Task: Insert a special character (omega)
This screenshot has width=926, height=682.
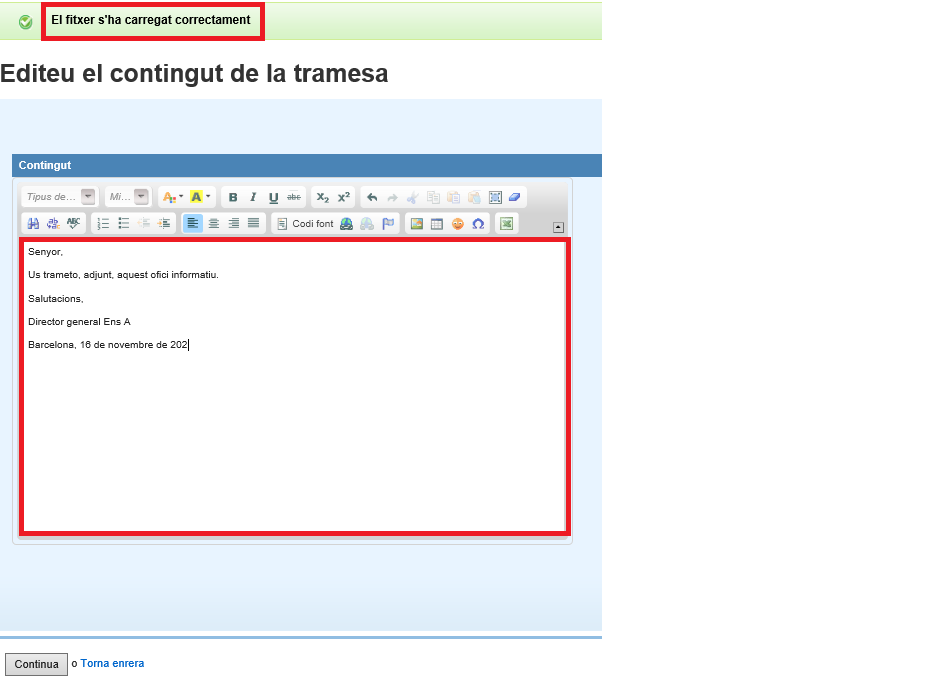Action: point(478,224)
